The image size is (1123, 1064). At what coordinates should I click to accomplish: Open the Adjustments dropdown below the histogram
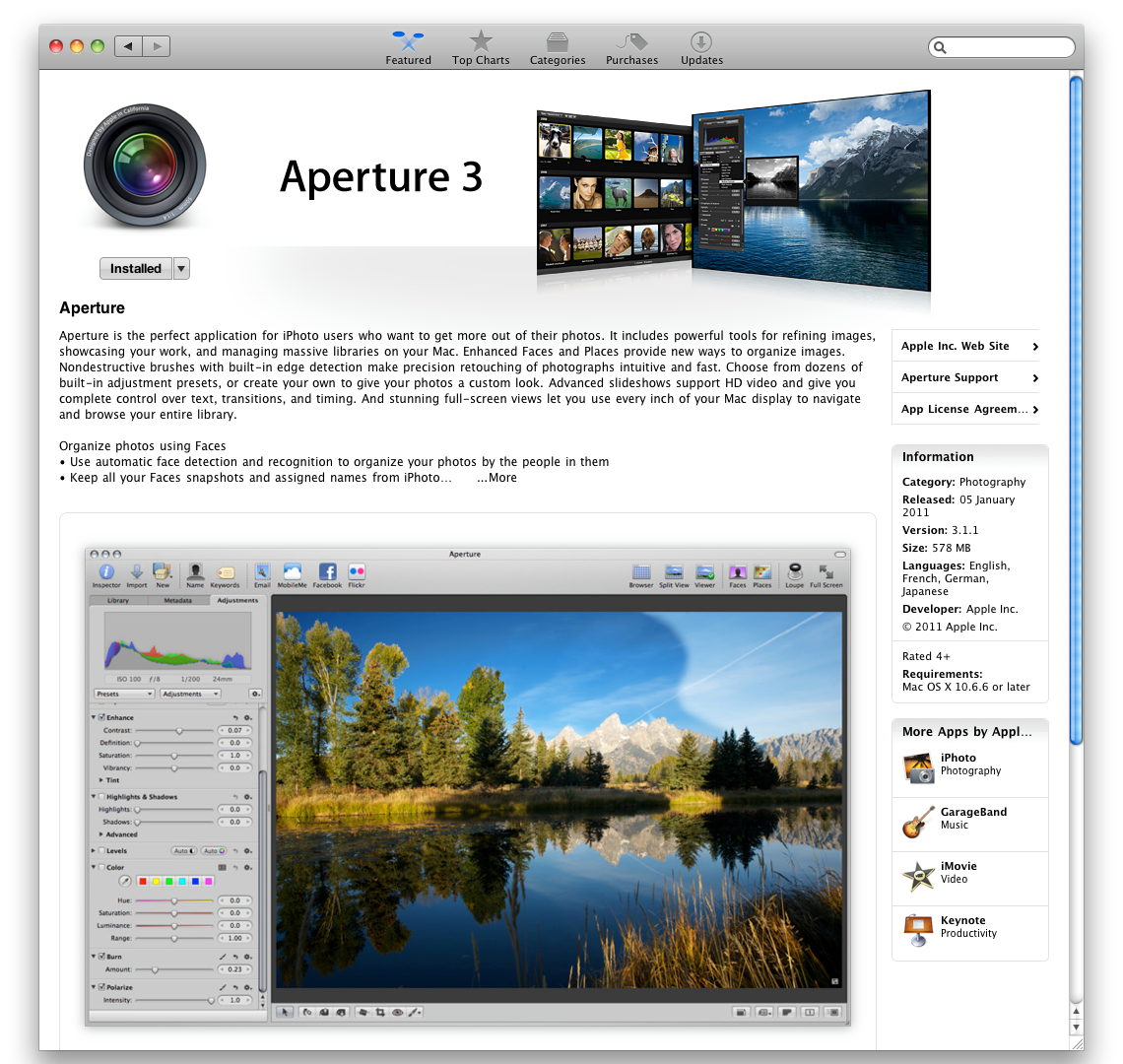point(190,694)
